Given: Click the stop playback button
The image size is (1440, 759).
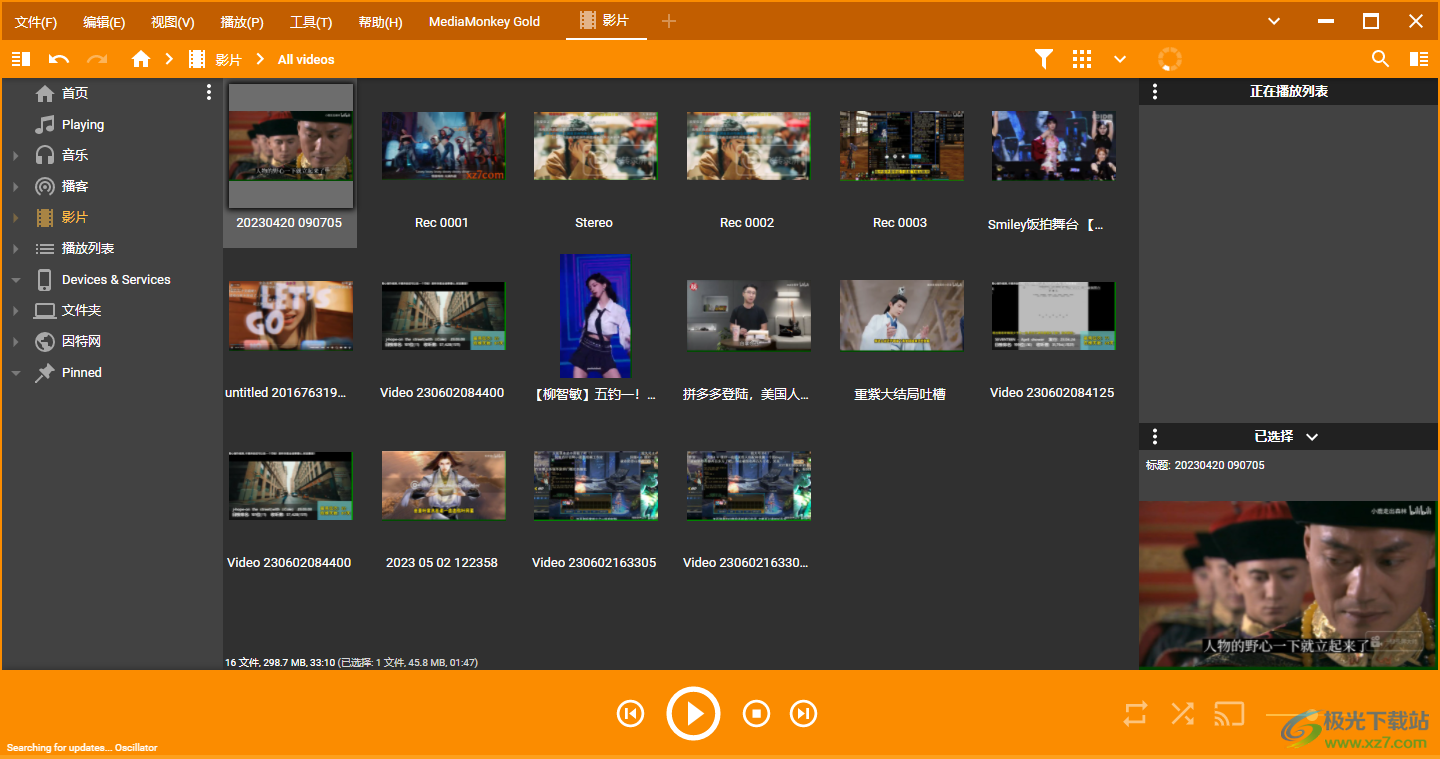Looking at the screenshot, I should pos(757,713).
